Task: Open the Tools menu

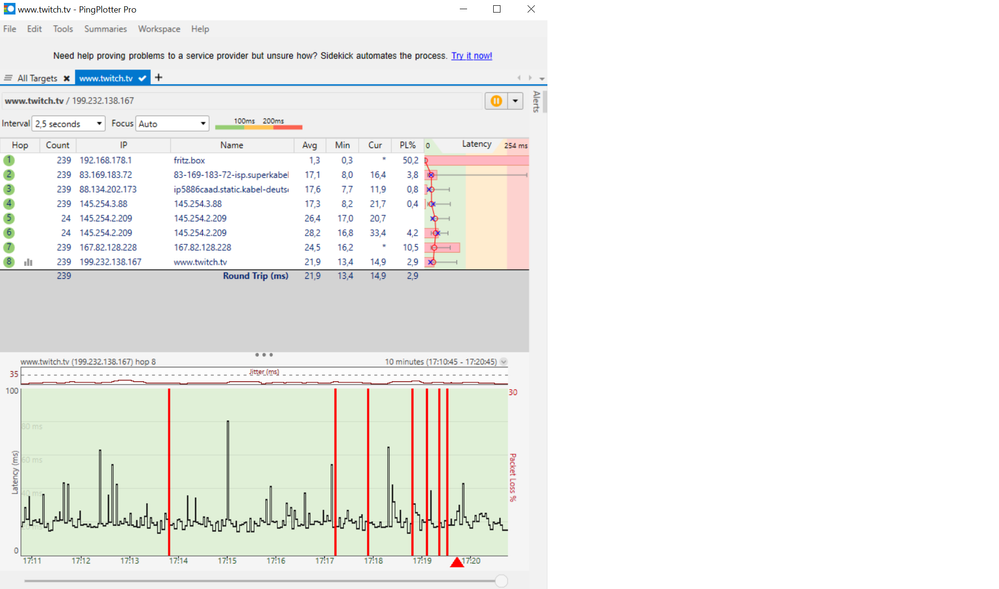Action: coord(63,29)
